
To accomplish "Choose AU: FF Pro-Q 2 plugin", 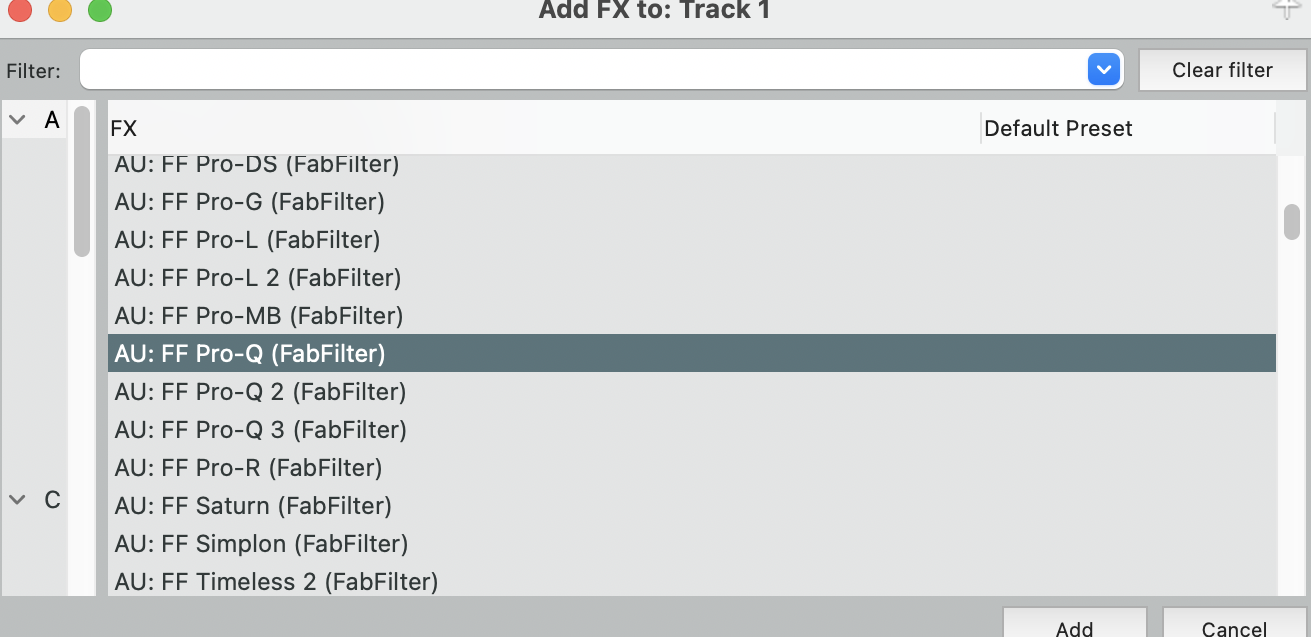I will point(260,392).
